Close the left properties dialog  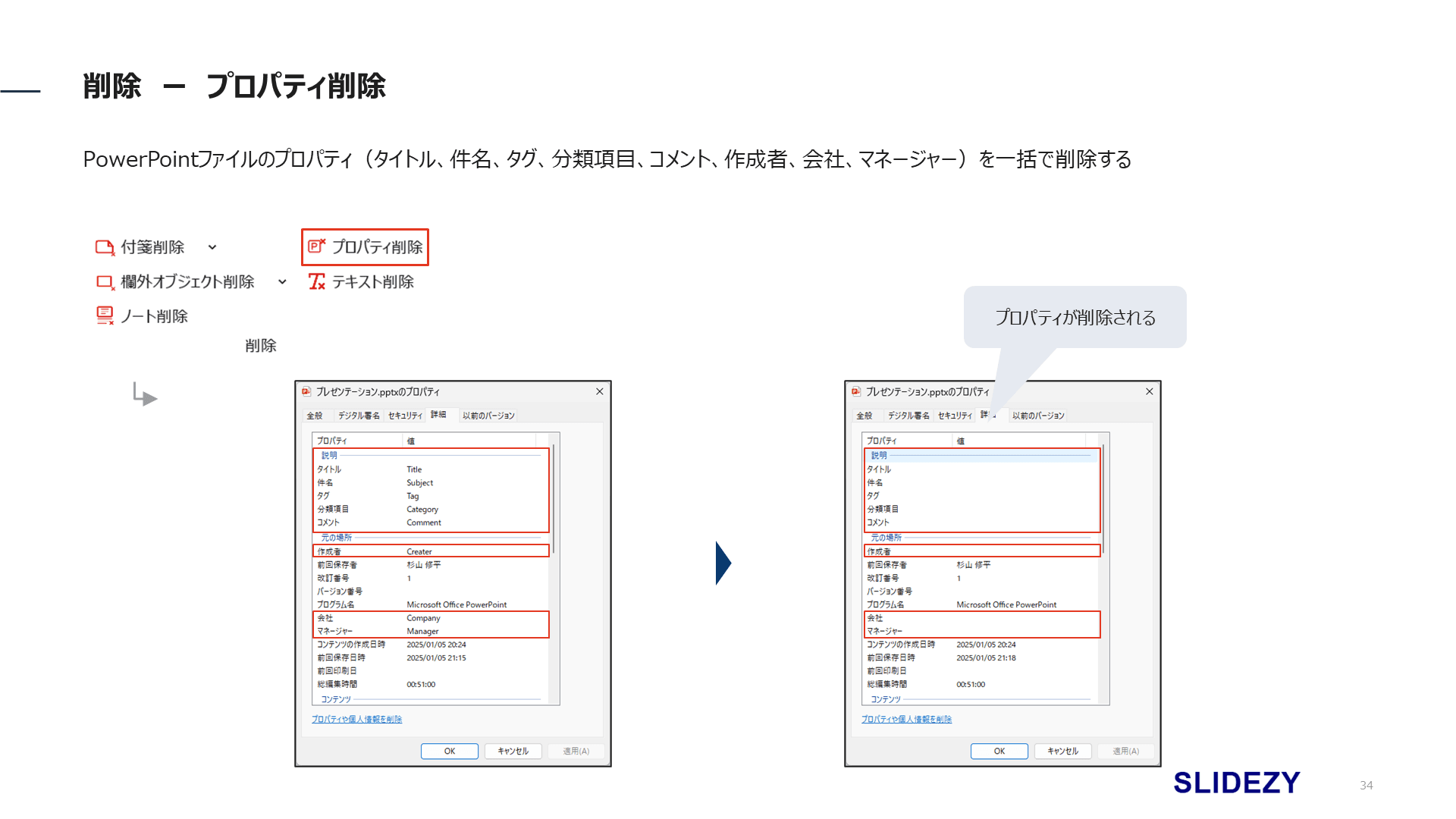coord(599,391)
